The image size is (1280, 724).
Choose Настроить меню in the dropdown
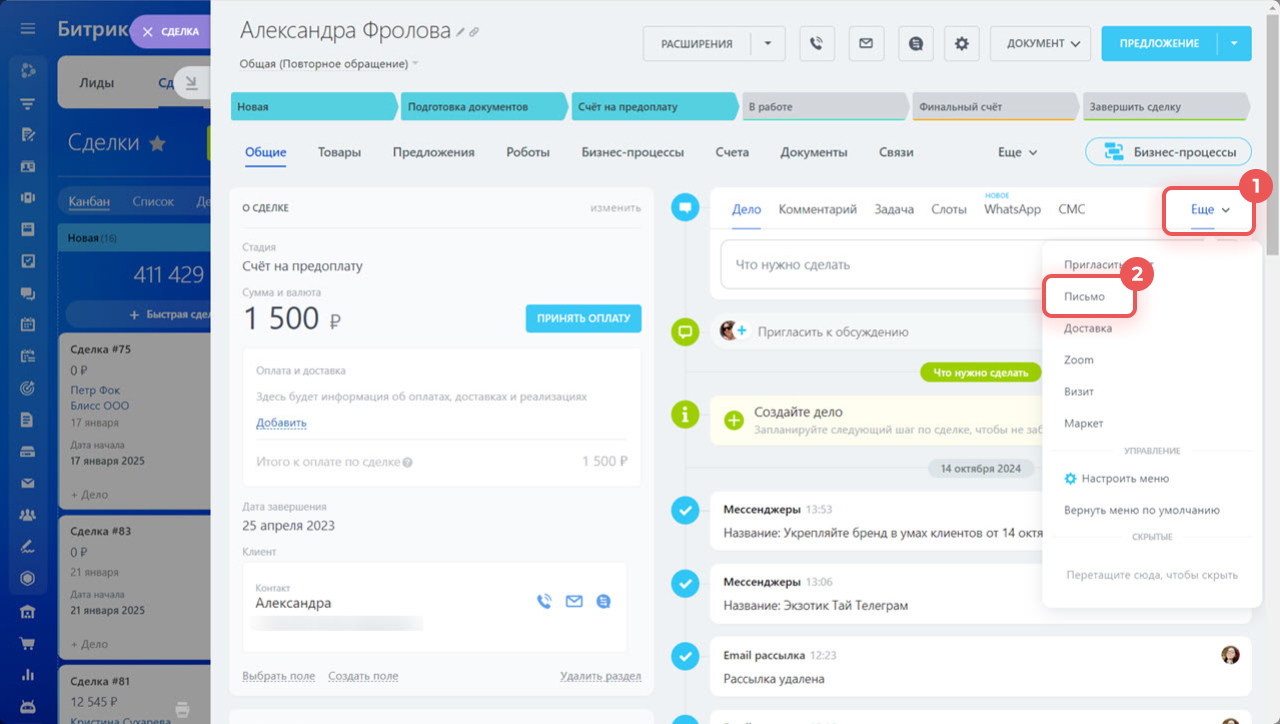[1124, 479]
